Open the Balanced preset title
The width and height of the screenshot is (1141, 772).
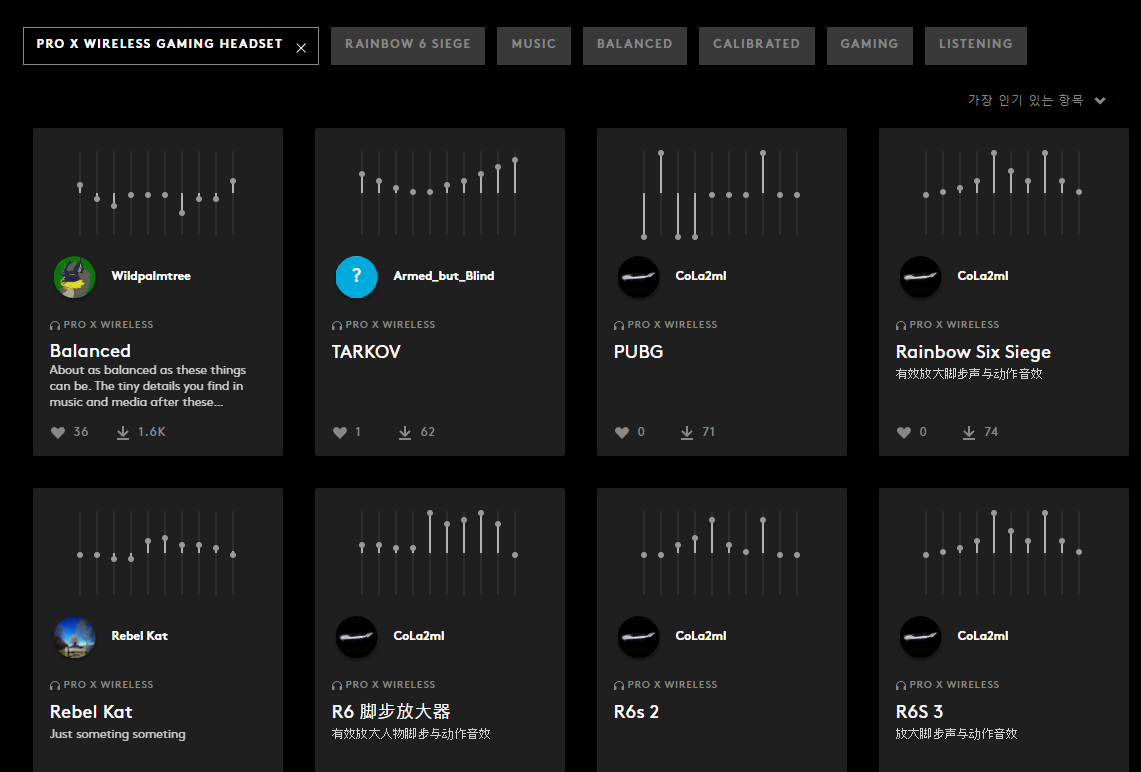(x=90, y=351)
